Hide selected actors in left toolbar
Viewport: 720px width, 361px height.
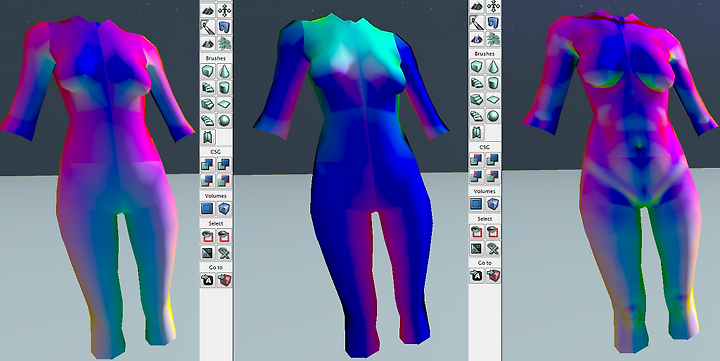(224, 236)
